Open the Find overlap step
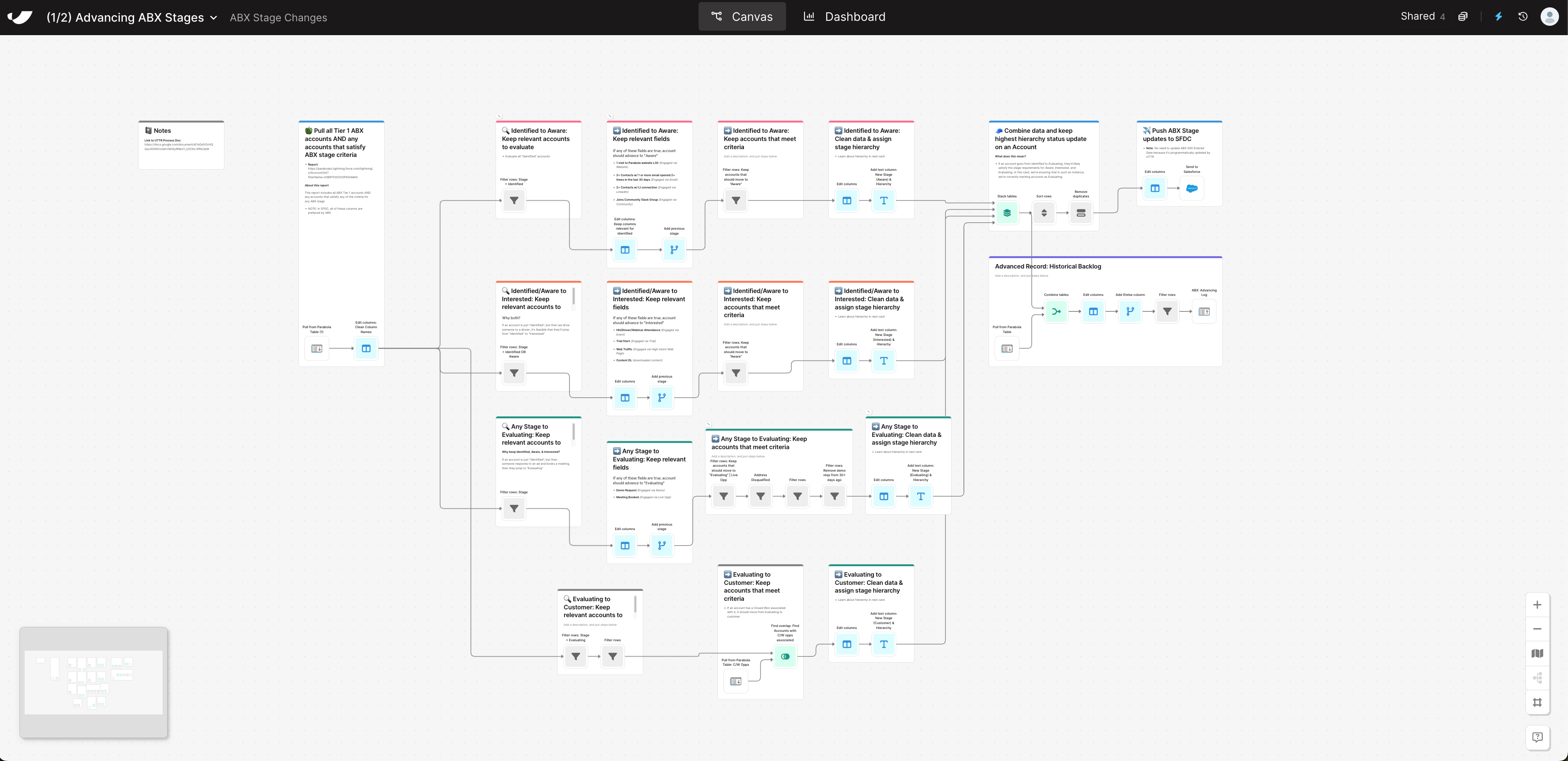 (784, 656)
